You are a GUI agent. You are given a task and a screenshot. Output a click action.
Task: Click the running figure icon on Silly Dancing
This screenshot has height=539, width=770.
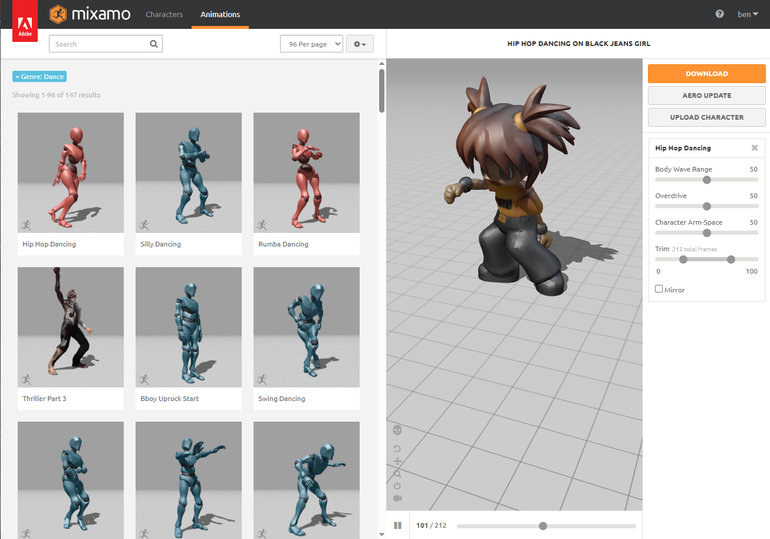coord(144,225)
